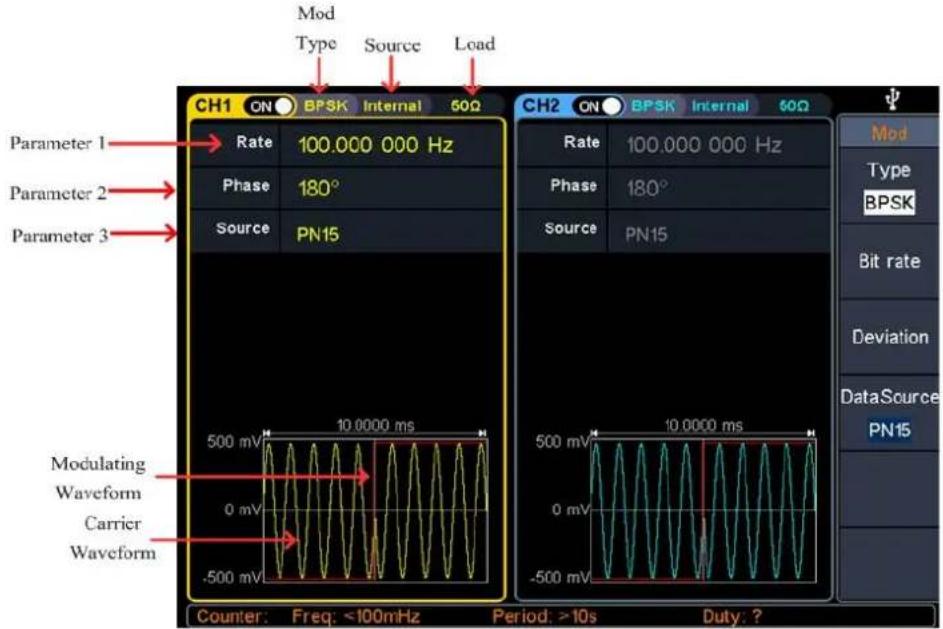Click the CH2 Phase label
Screen dimensions: 943x629
[574, 185]
